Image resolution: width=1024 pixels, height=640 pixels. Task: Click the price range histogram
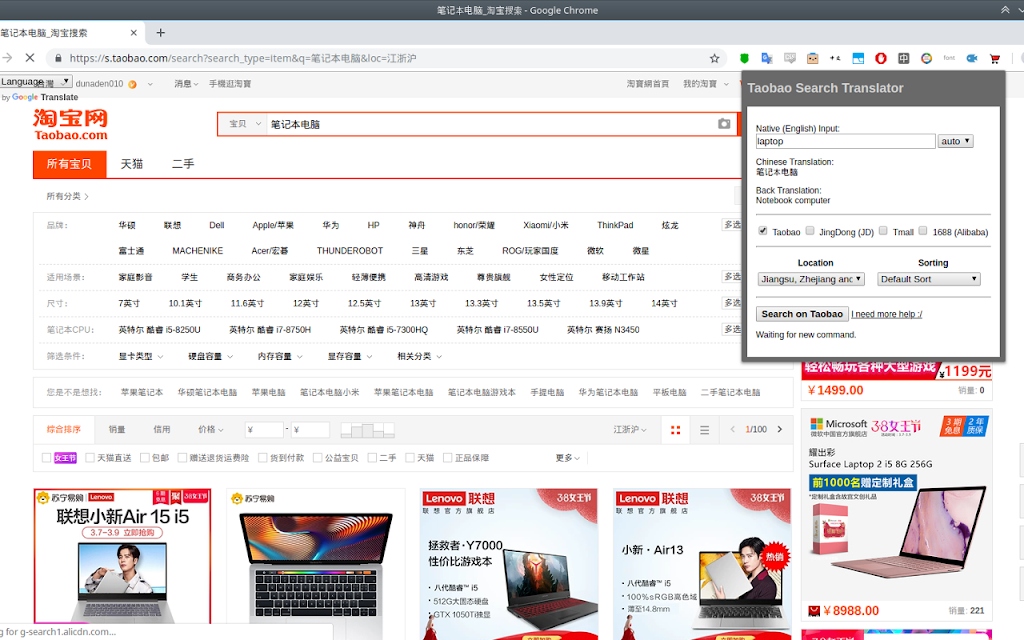tap(368, 430)
